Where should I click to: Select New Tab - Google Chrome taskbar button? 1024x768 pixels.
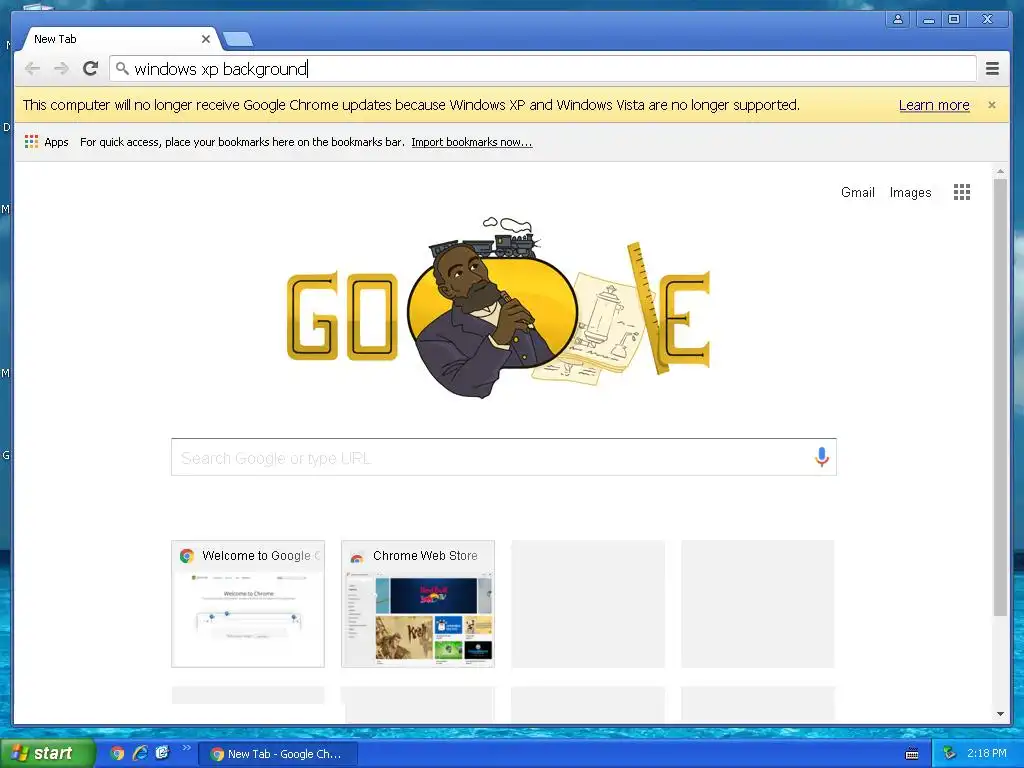278,754
